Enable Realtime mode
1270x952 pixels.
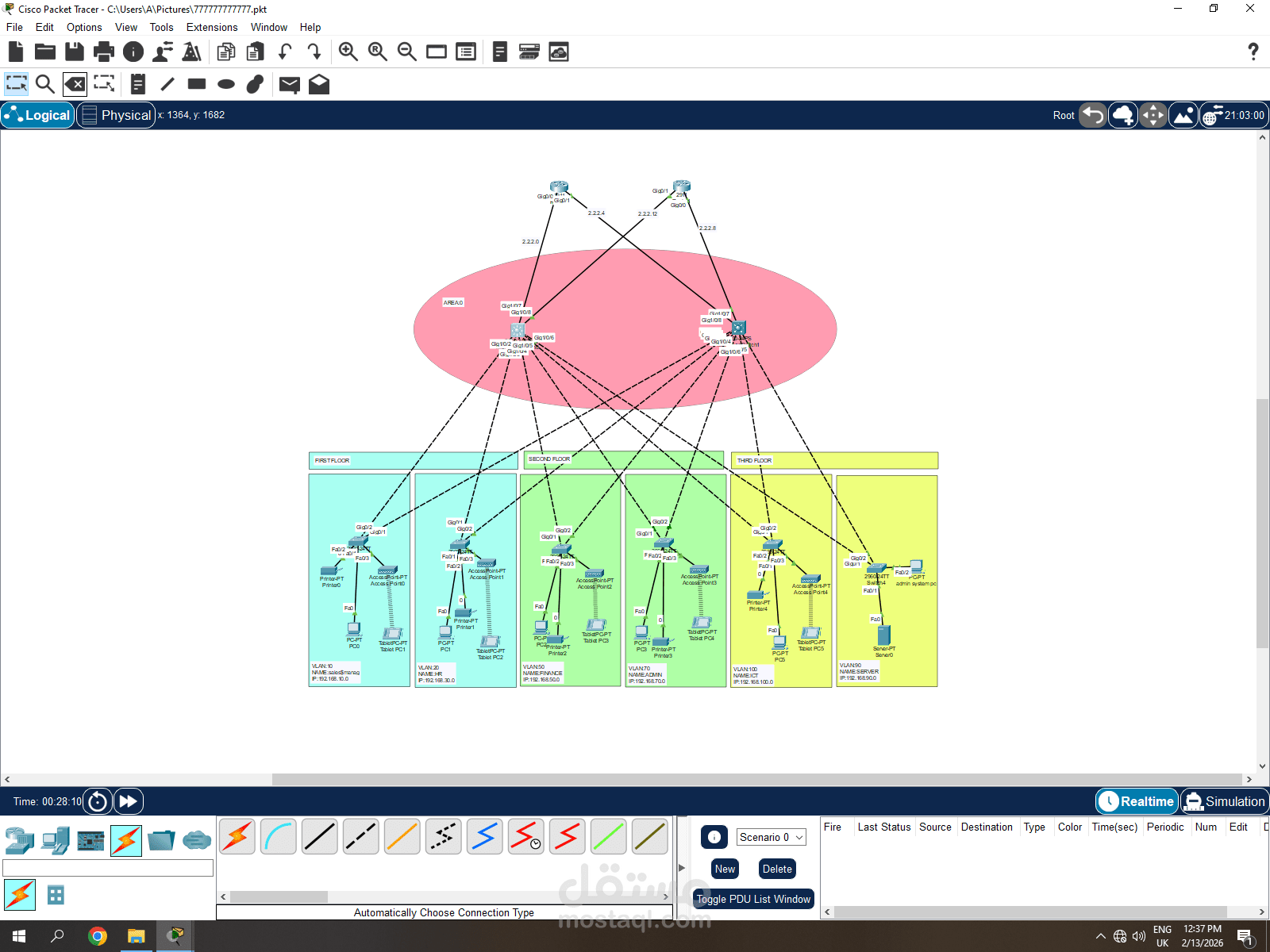tap(1136, 801)
